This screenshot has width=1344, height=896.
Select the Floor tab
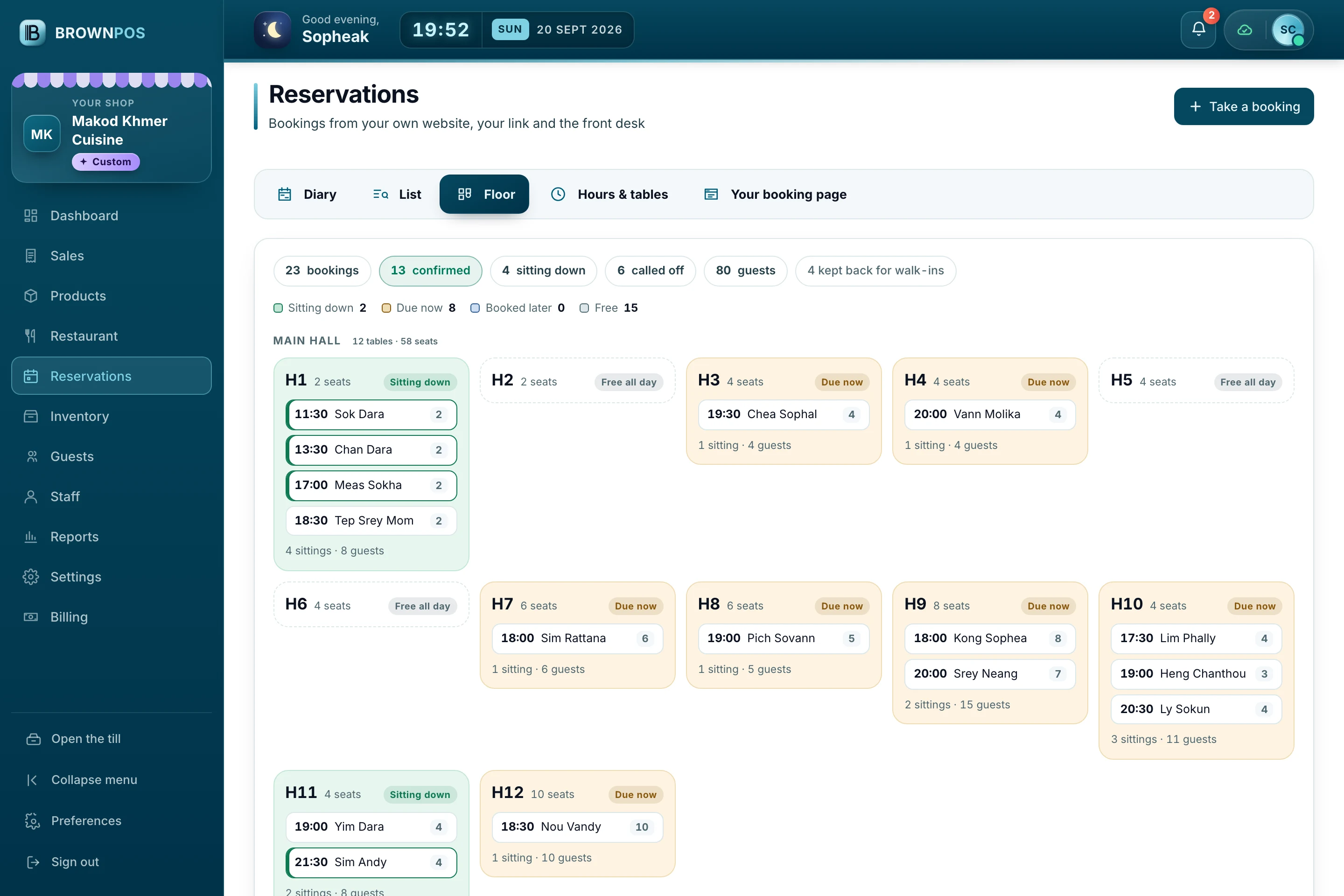[x=484, y=194]
